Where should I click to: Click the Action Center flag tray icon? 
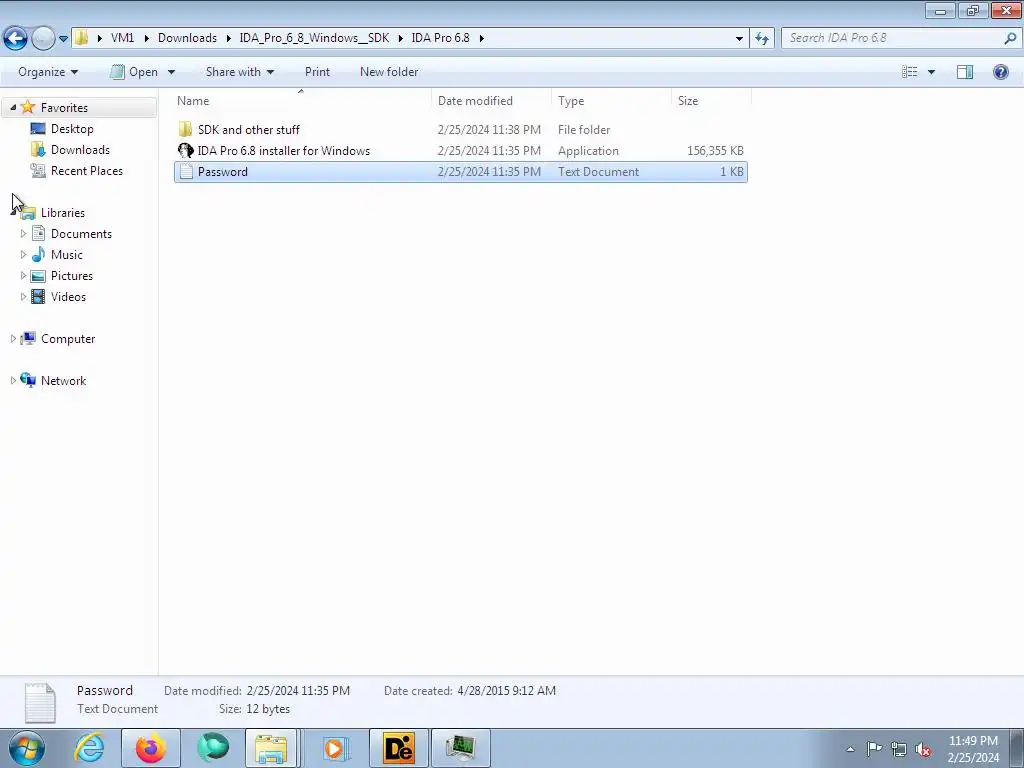(x=874, y=748)
